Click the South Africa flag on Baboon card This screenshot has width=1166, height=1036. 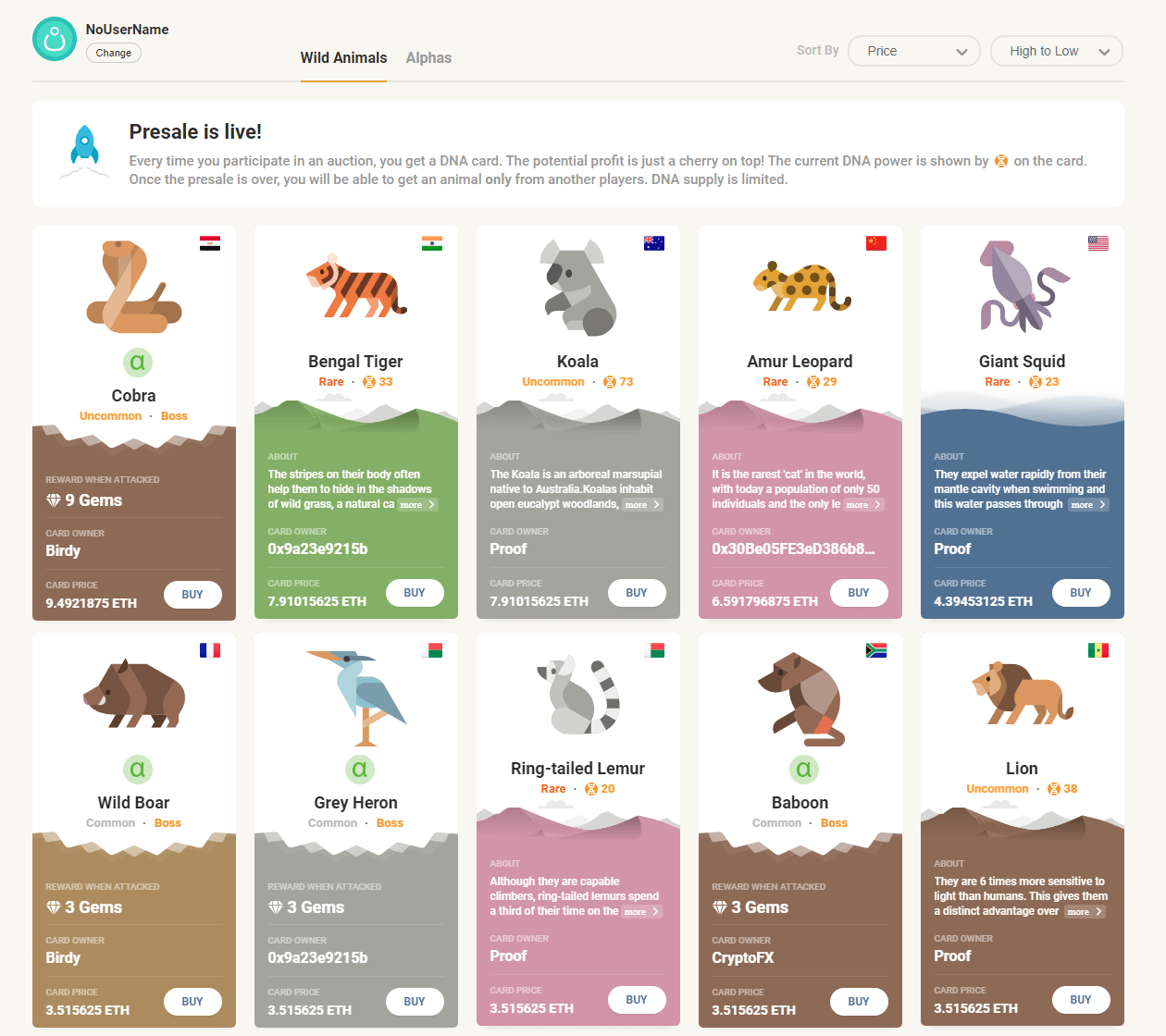coord(876,650)
